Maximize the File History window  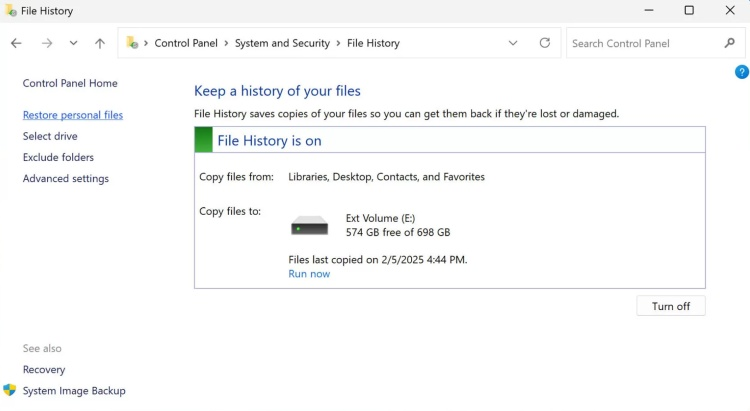(x=689, y=10)
